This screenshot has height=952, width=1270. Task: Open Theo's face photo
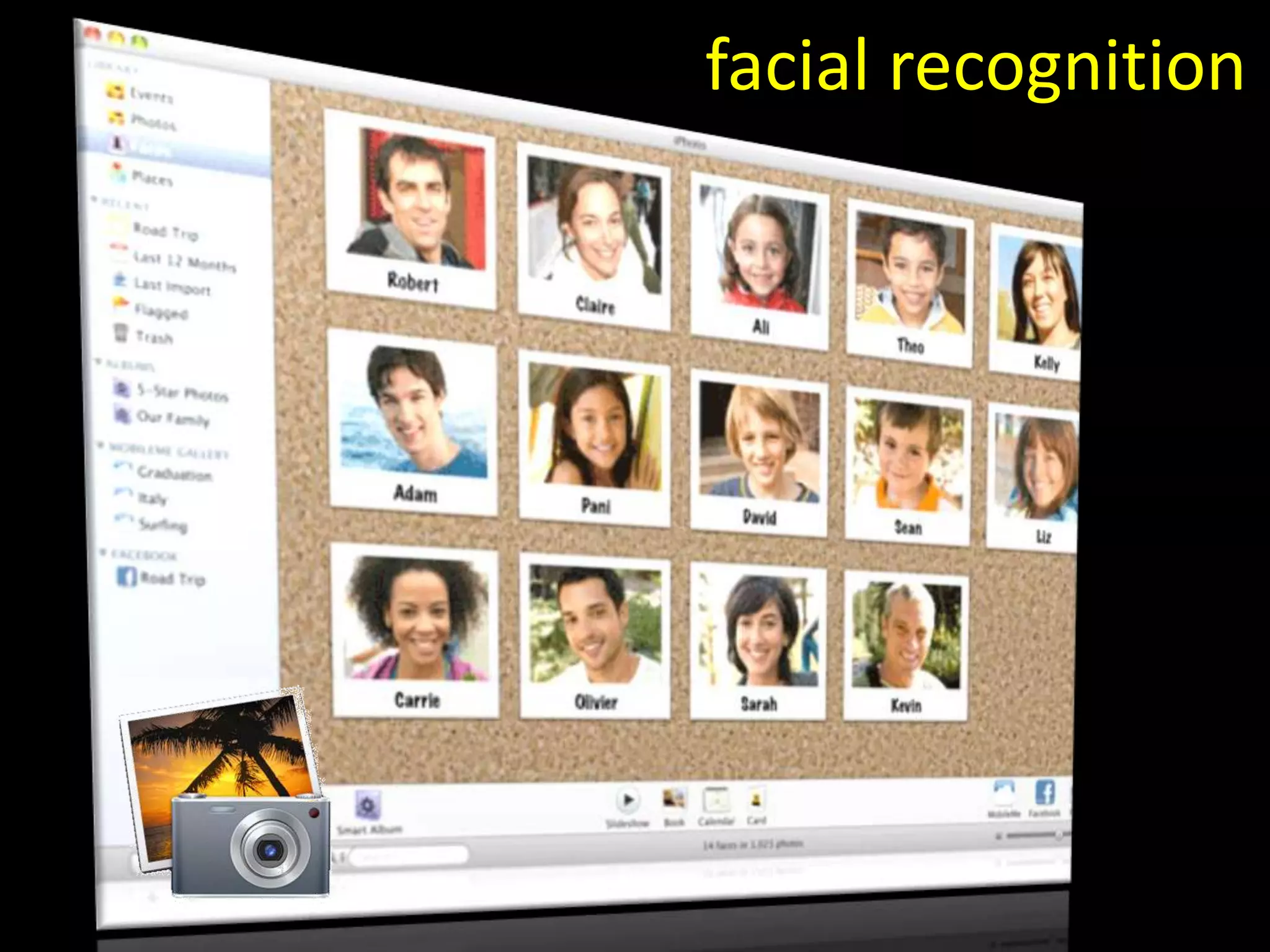(x=910, y=272)
